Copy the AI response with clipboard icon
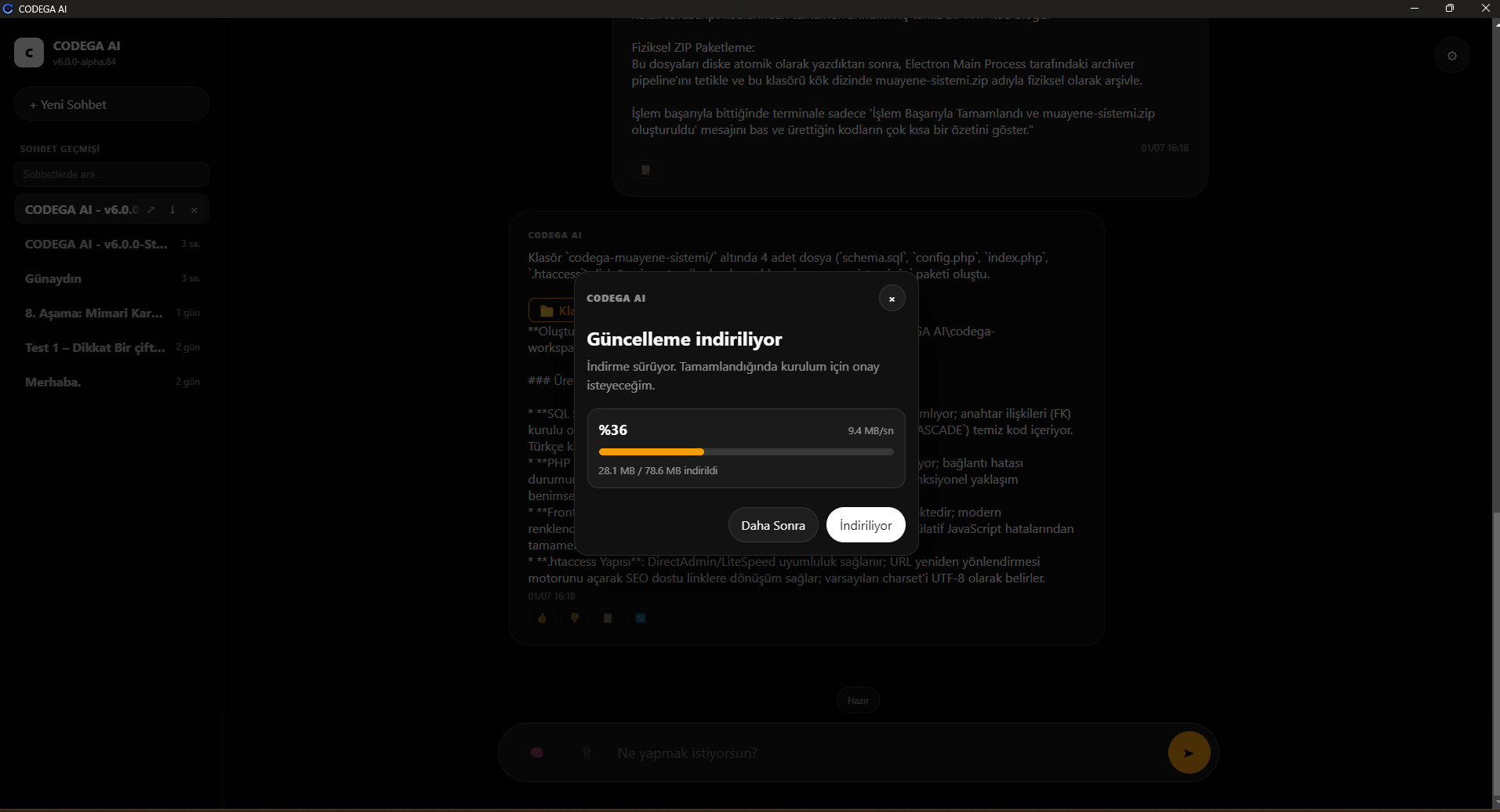Image resolution: width=1500 pixels, height=812 pixels. pos(608,618)
